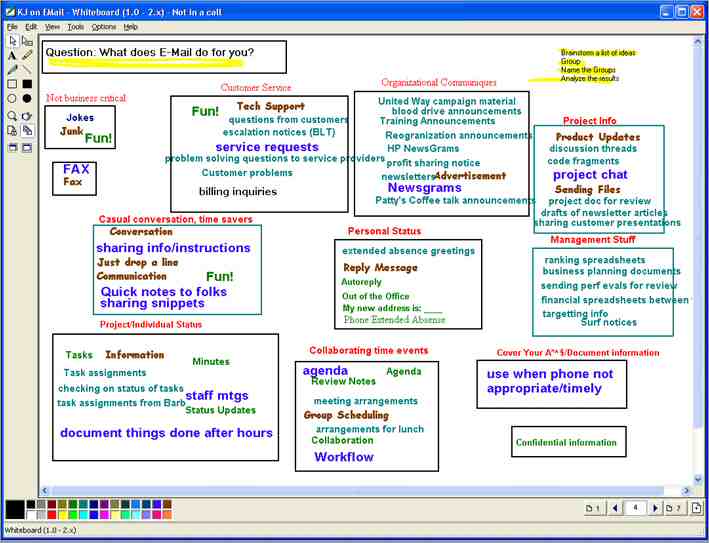The width and height of the screenshot is (709, 543).
Task: Go to the first page button
Action: [593, 509]
